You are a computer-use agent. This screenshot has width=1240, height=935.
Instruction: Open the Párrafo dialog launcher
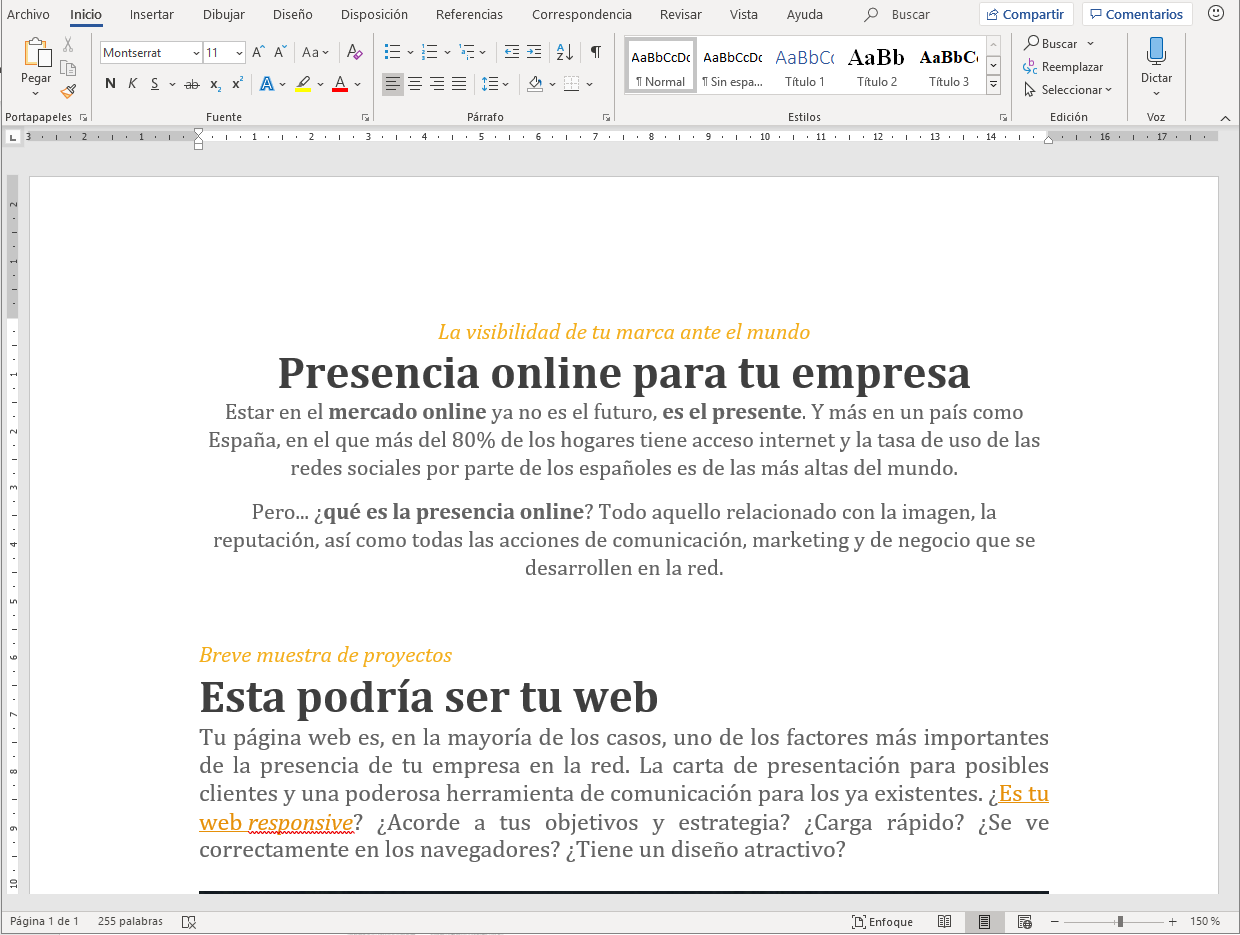point(607,117)
